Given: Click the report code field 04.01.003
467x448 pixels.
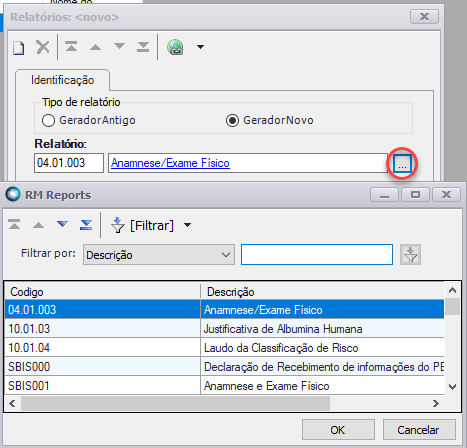Looking at the screenshot, I should point(69,163).
